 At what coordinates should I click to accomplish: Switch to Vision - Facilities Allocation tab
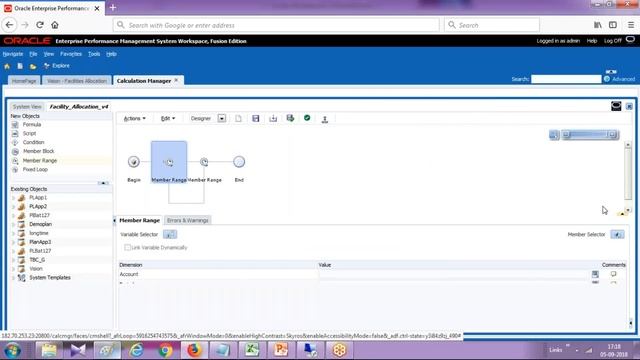(x=77, y=81)
